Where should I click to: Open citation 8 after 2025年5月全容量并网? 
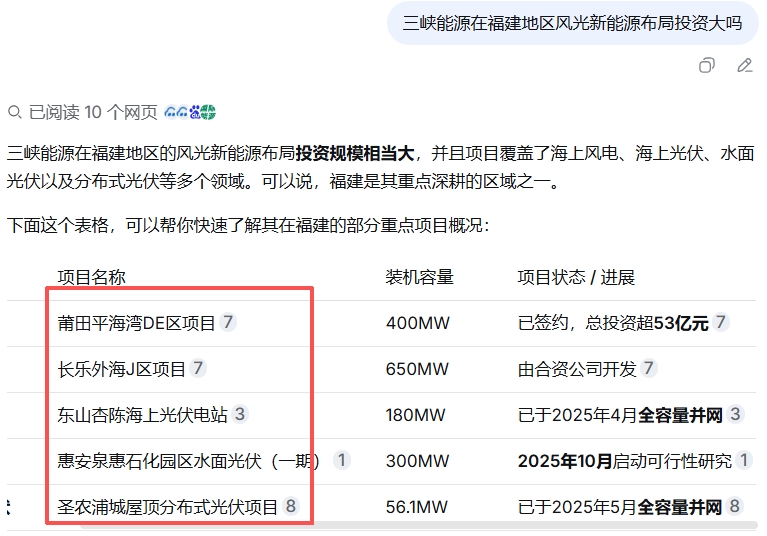tap(735, 506)
